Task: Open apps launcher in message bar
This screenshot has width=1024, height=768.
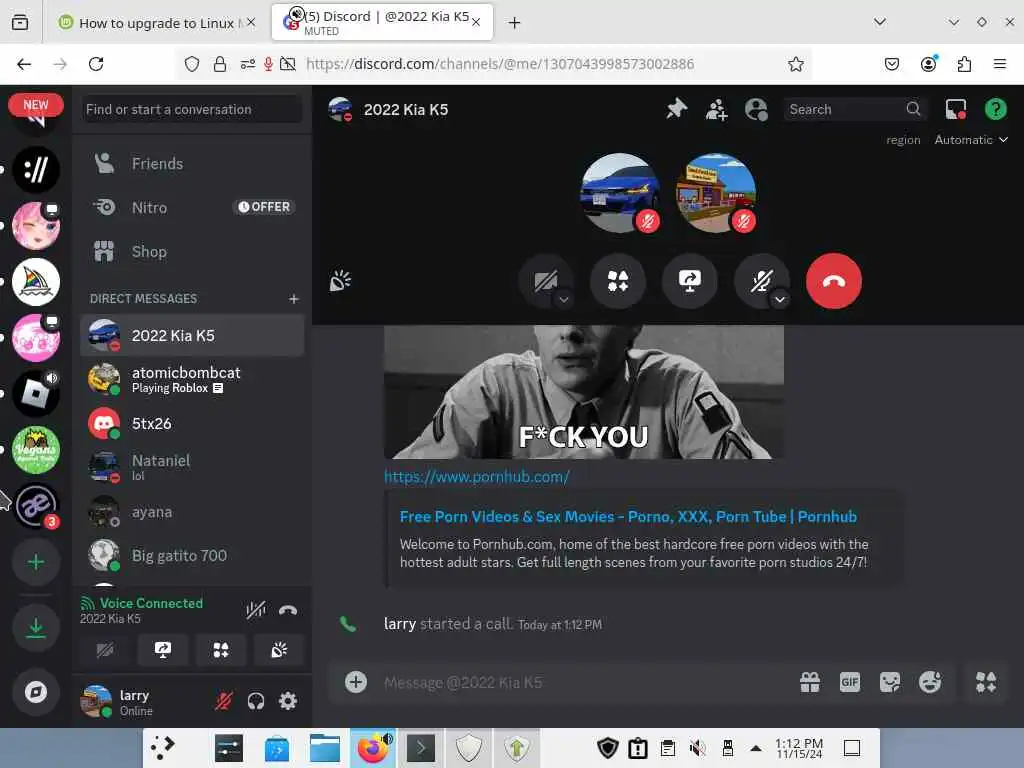Action: (986, 682)
